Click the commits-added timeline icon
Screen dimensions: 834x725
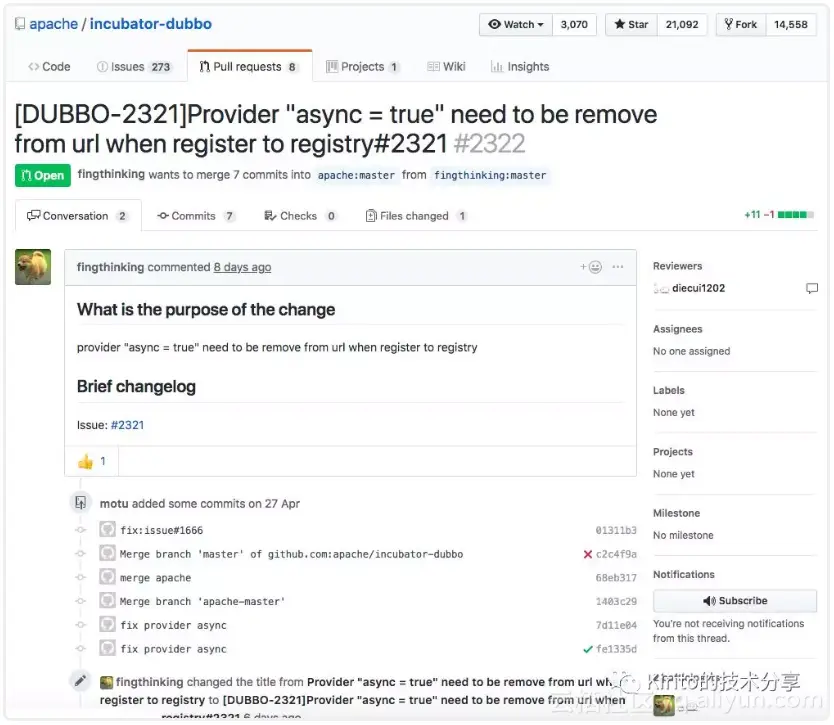(80, 503)
